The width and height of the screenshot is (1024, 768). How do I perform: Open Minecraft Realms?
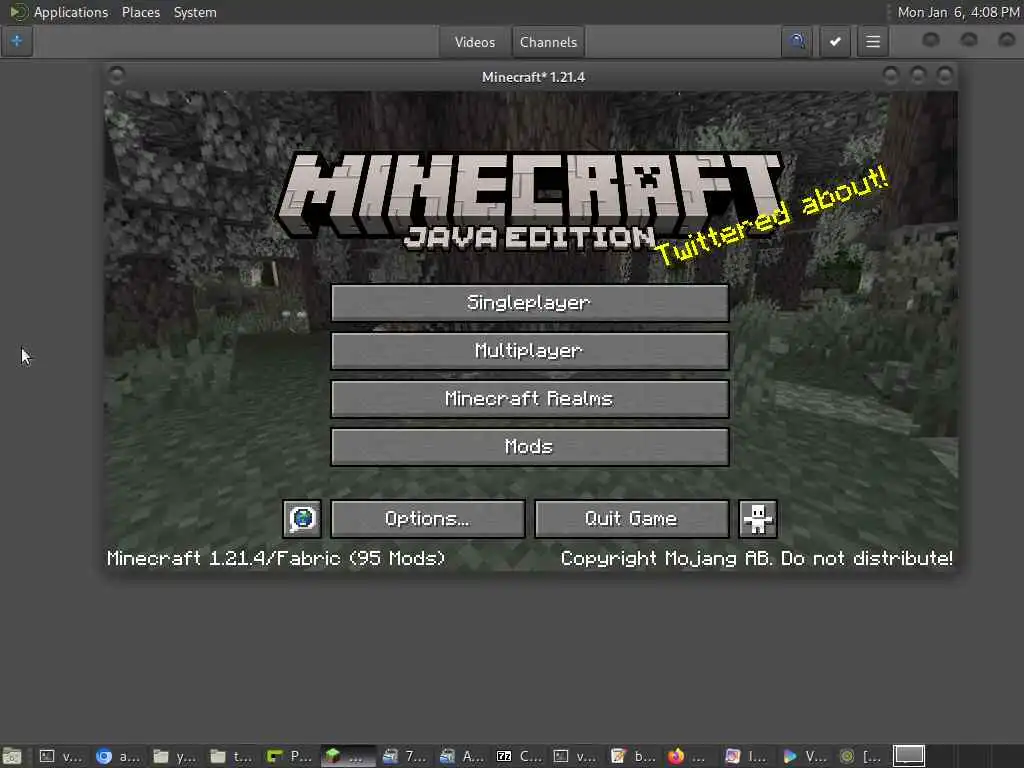click(530, 399)
